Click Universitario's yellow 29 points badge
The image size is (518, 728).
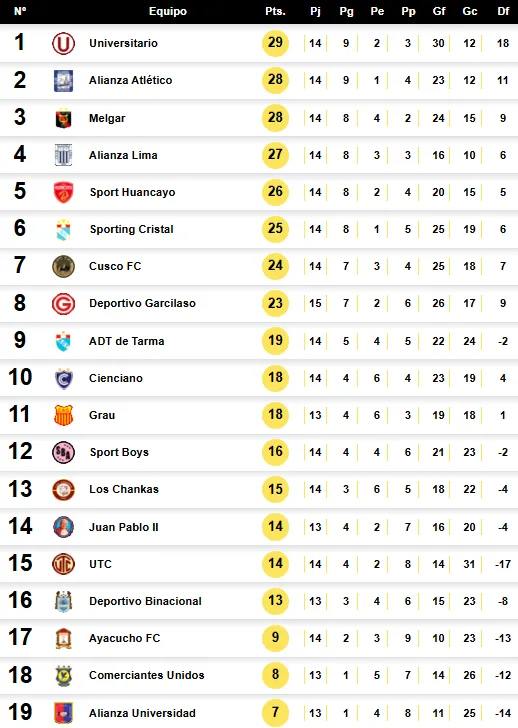pos(275,43)
